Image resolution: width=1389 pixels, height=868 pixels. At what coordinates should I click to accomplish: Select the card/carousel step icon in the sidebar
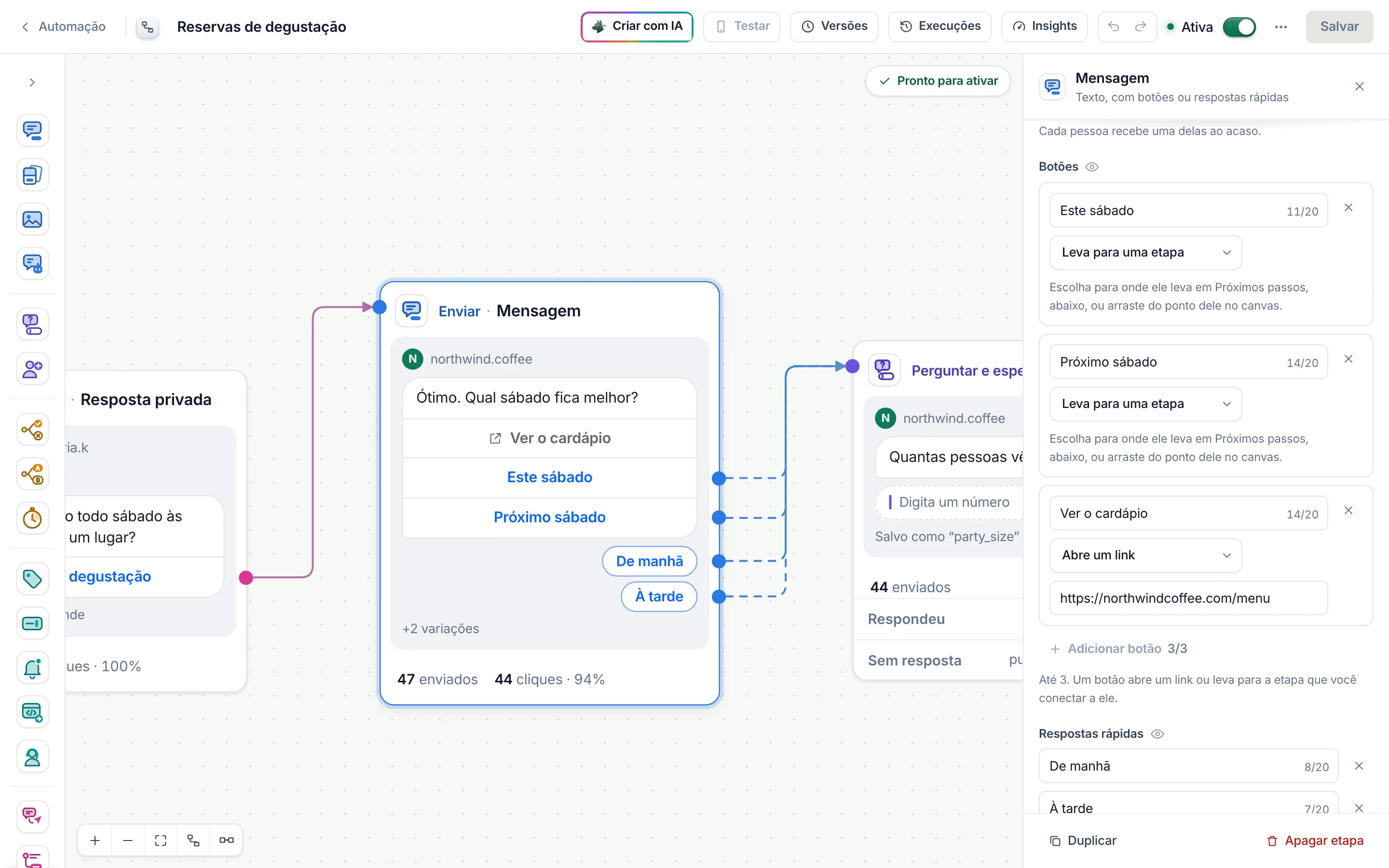pos(32,175)
